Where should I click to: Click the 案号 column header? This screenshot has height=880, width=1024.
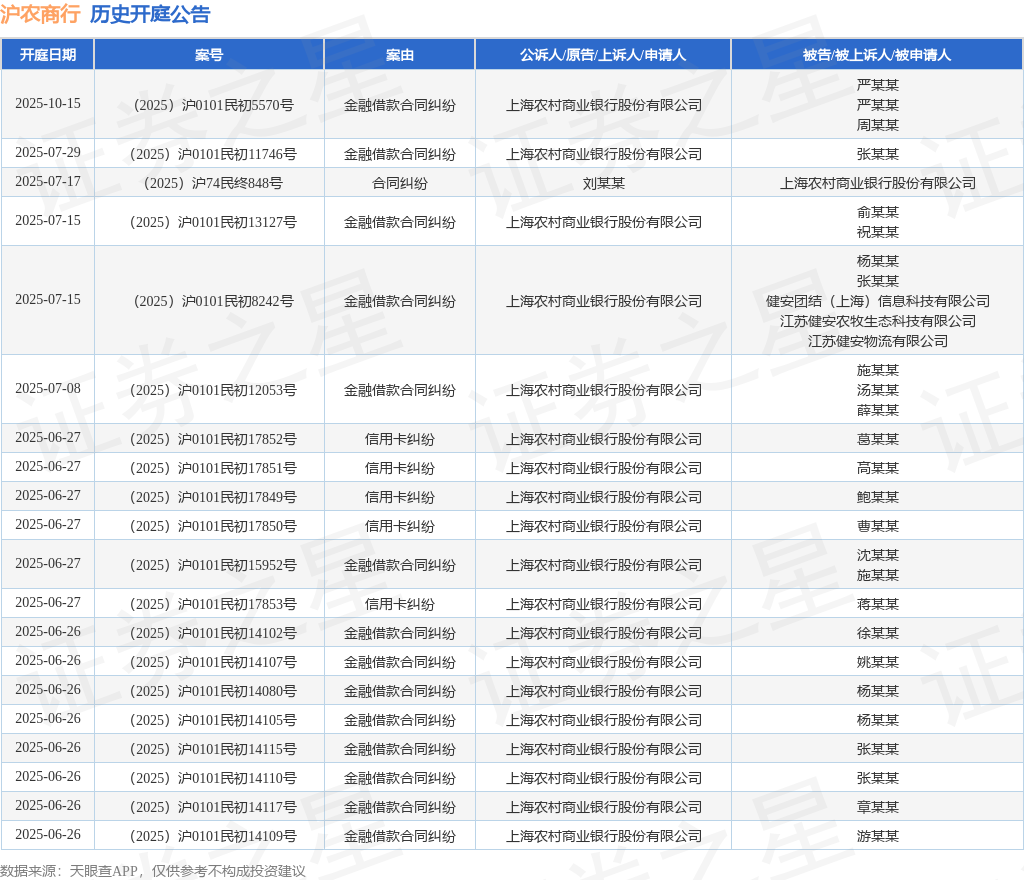click(x=209, y=55)
